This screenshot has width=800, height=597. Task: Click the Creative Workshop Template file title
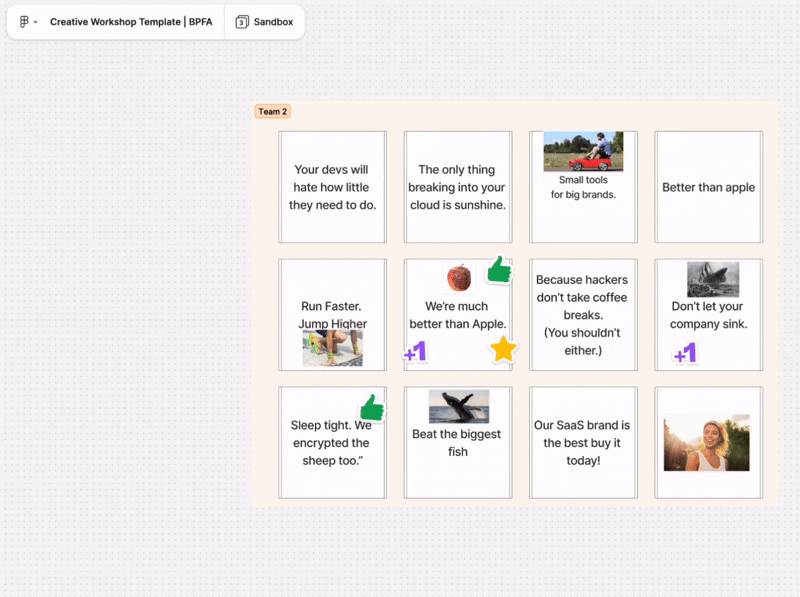(131, 22)
